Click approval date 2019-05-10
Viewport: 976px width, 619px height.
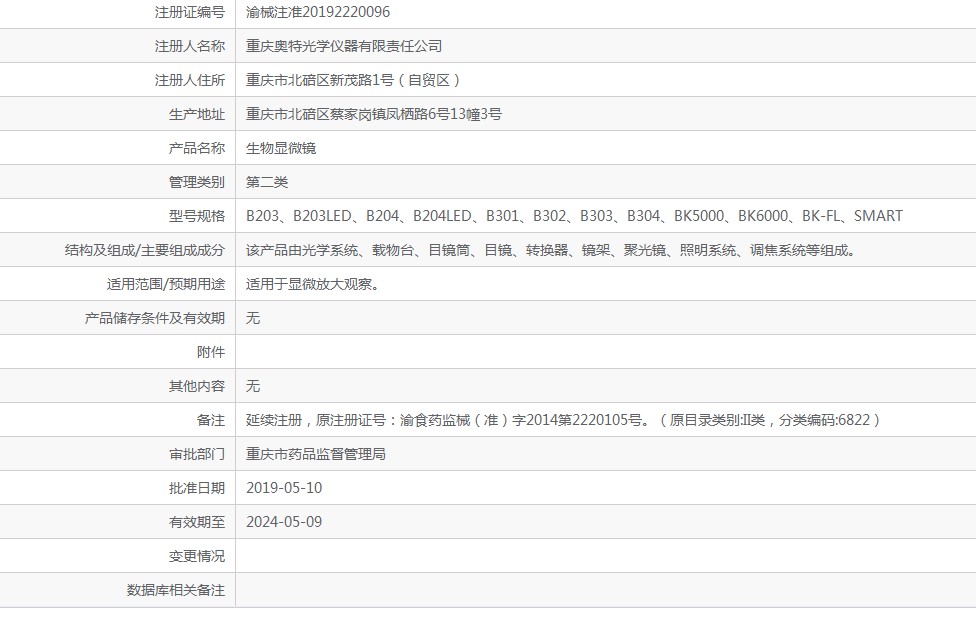(x=284, y=488)
